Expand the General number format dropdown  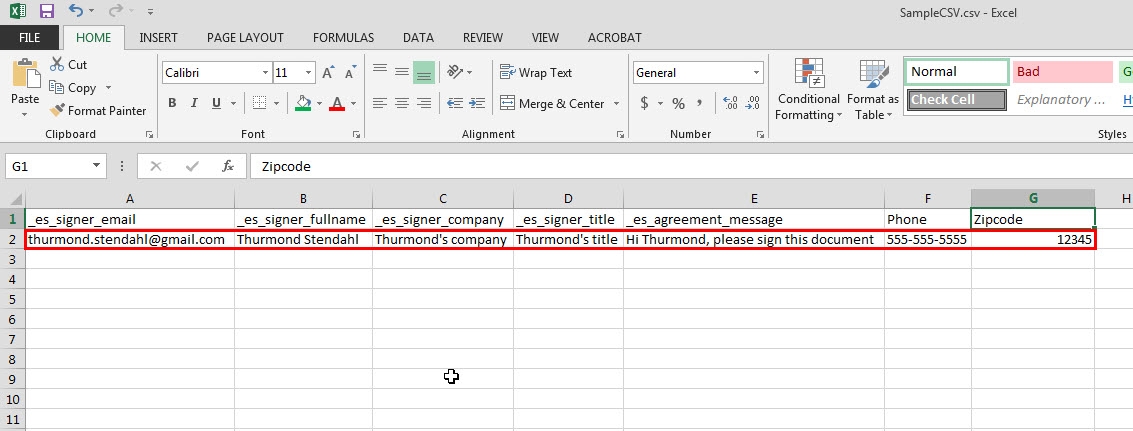[x=754, y=73]
